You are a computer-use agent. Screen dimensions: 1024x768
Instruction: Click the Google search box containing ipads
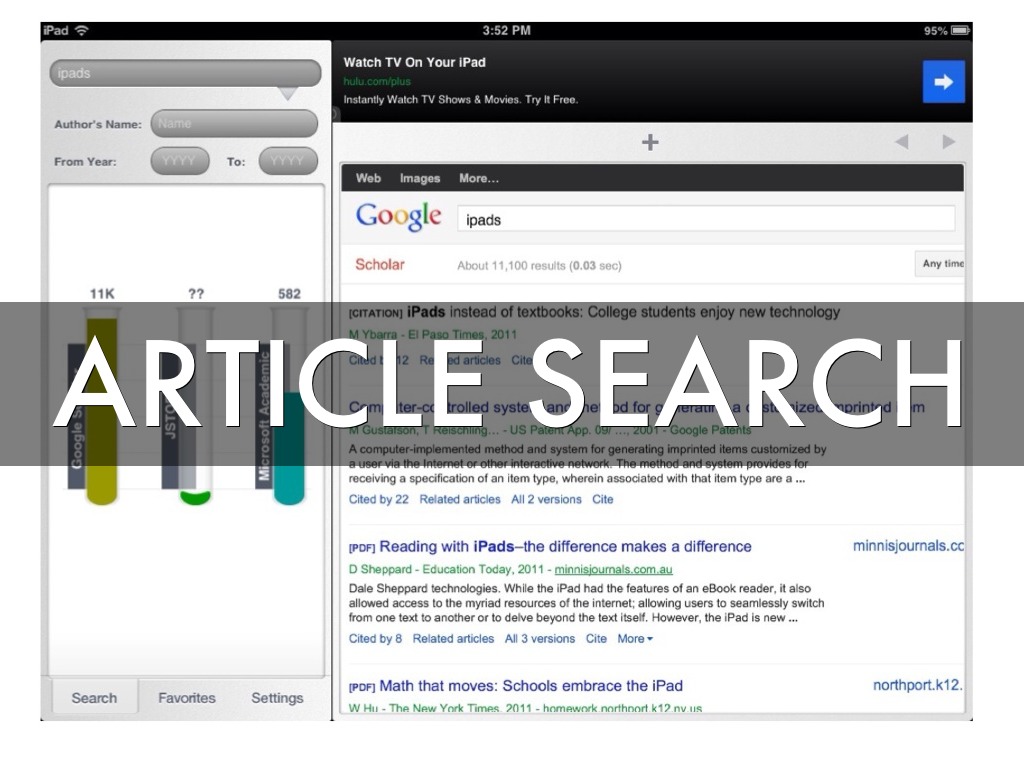[705, 219]
